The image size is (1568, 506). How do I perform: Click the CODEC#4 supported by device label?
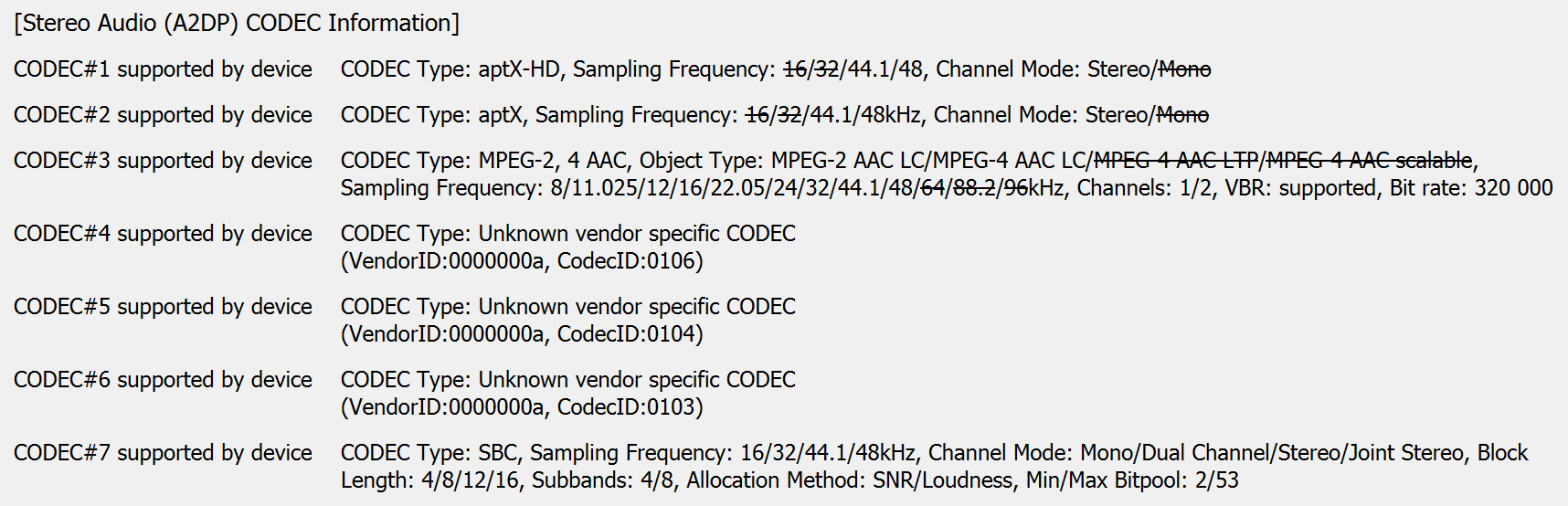pyautogui.click(x=163, y=234)
